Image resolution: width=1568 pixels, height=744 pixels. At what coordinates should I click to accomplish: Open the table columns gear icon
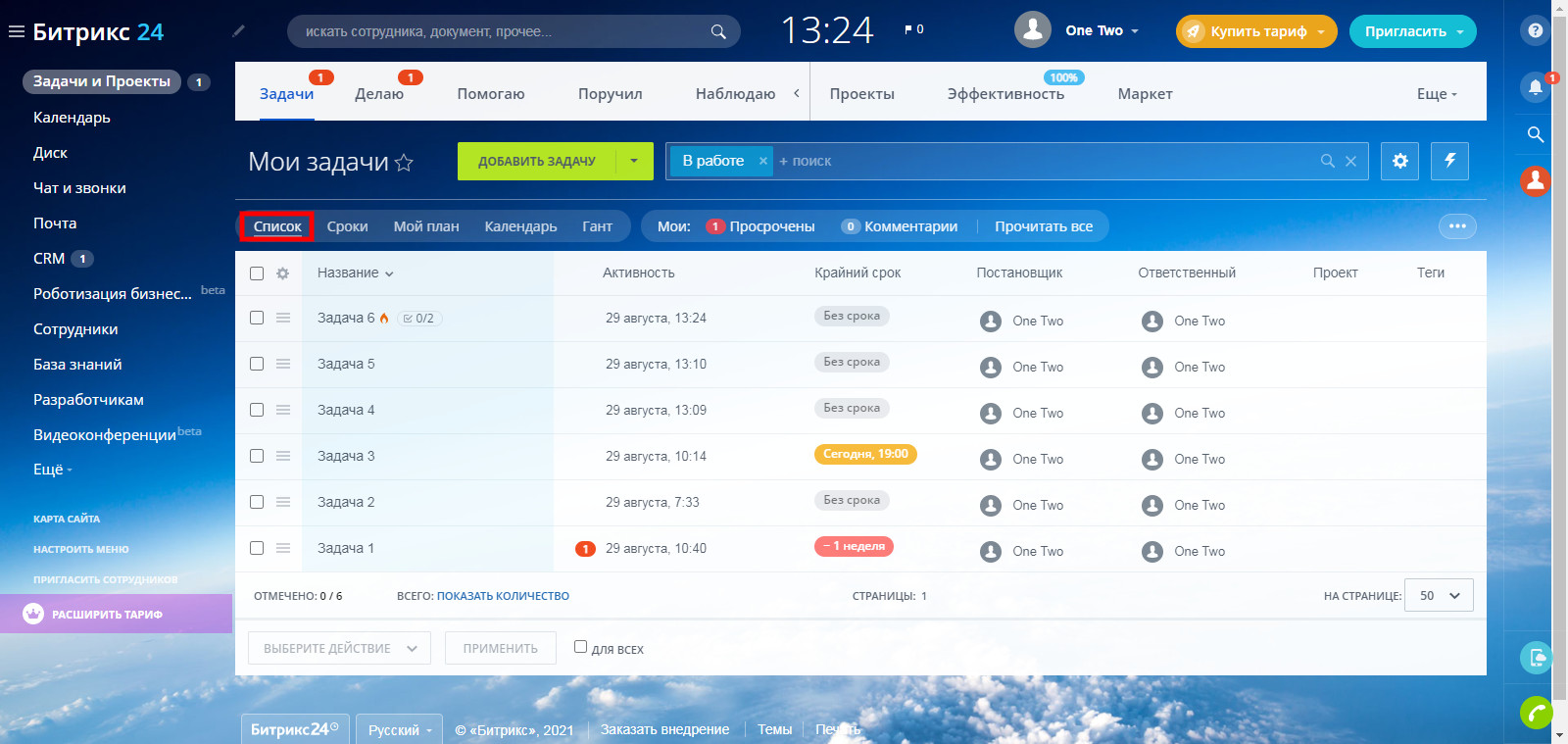pyautogui.click(x=282, y=273)
